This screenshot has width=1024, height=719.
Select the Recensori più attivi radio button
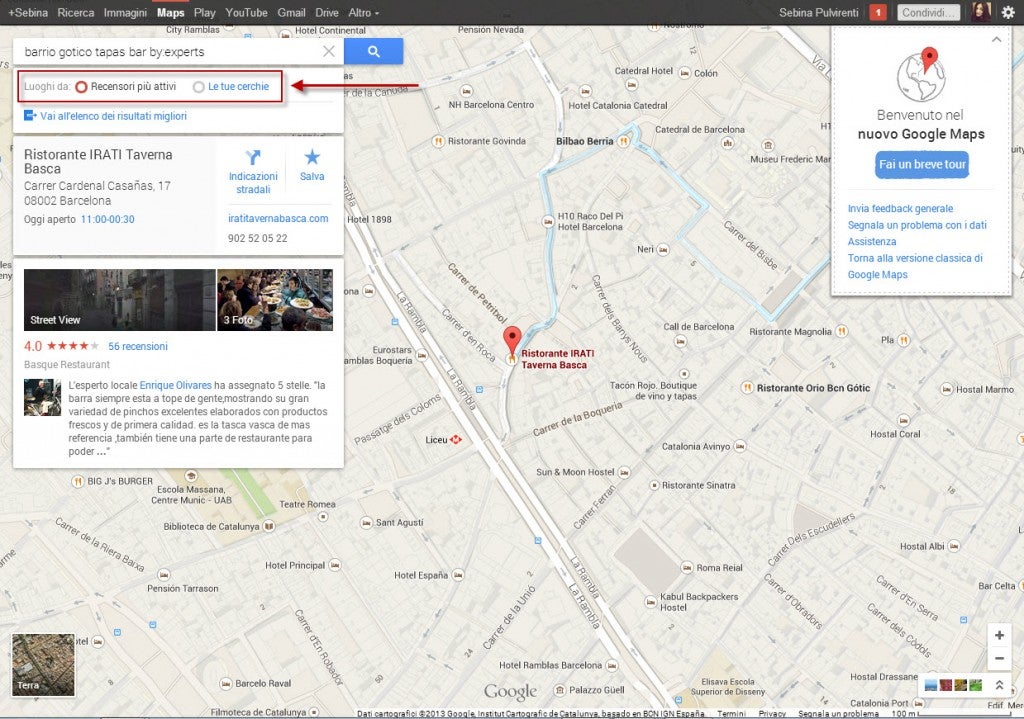click(82, 87)
